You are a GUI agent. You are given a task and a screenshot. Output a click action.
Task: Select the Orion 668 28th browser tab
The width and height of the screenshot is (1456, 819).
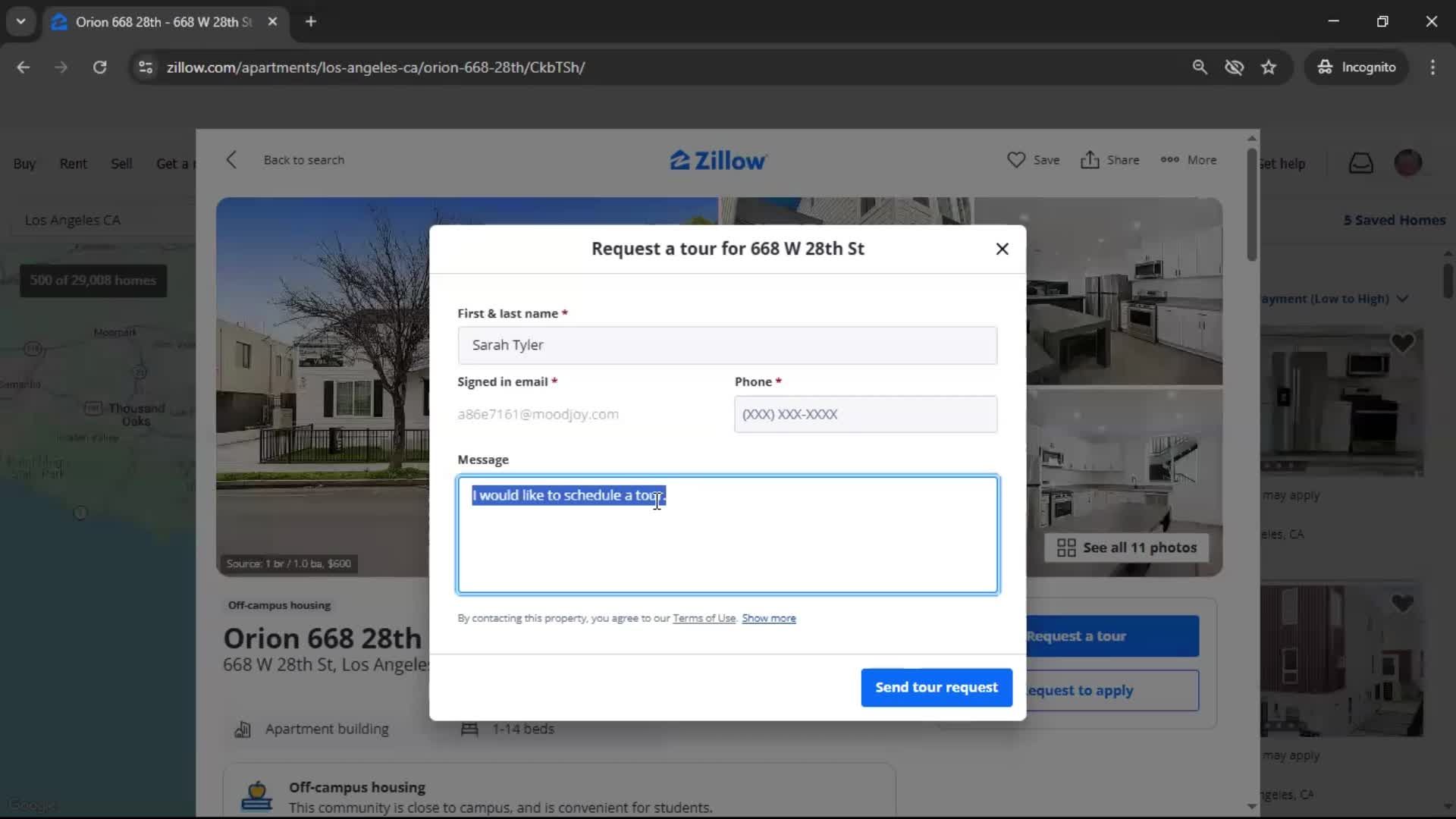163,22
